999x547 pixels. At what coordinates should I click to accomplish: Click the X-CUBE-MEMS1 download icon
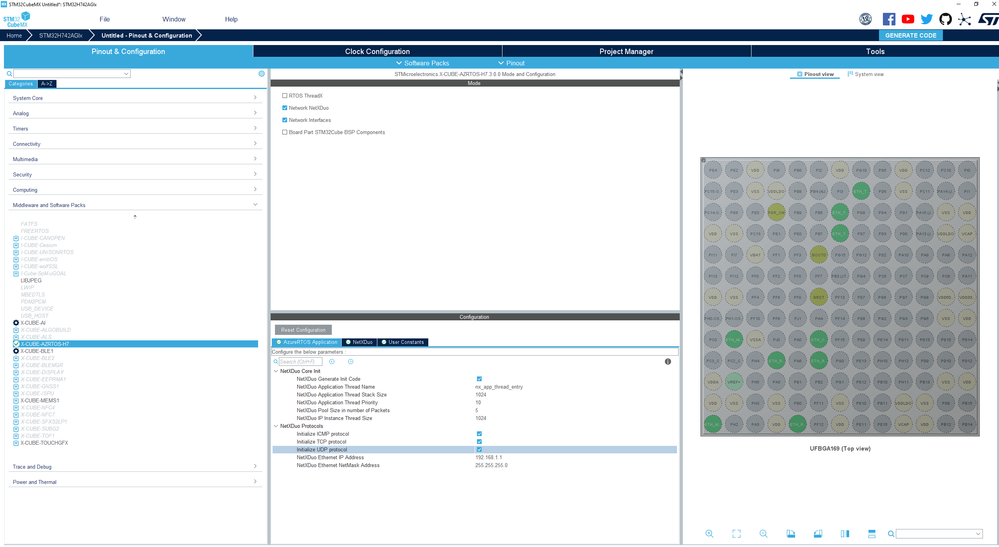(x=16, y=401)
